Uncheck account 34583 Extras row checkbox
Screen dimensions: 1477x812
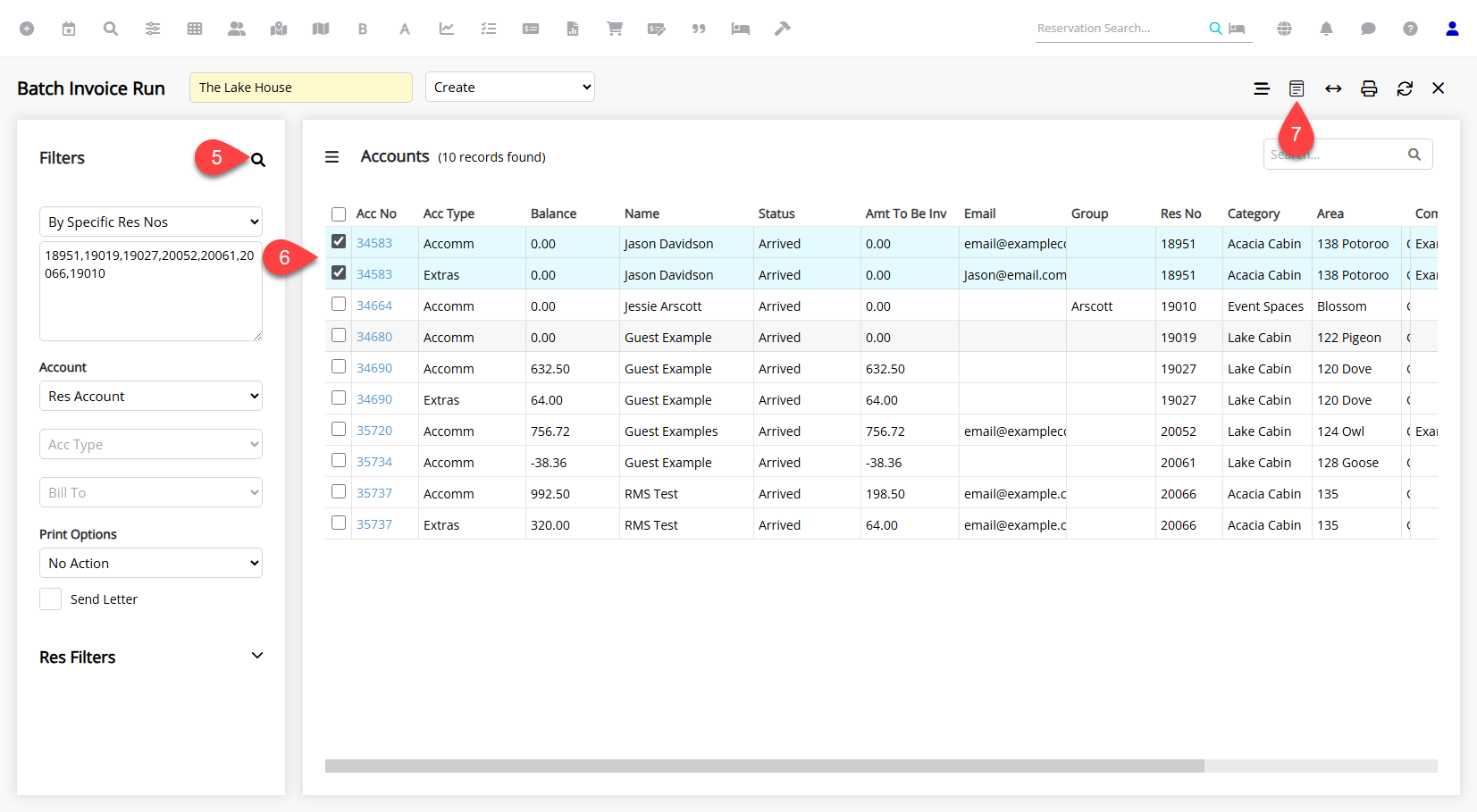339,272
